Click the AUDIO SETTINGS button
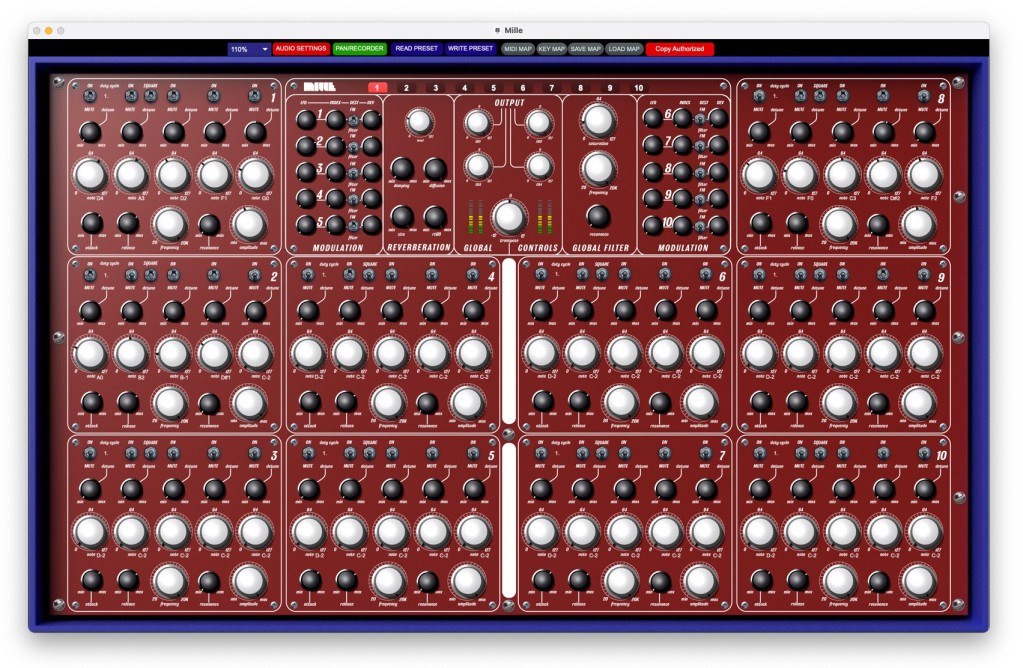This screenshot has height=668, width=1023. click(x=301, y=48)
